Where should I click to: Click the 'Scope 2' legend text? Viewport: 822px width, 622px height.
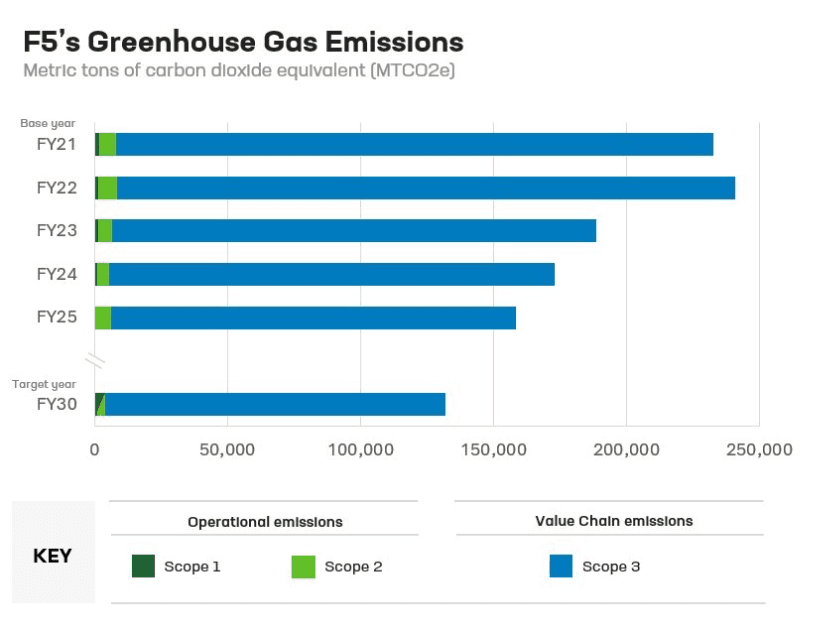click(x=353, y=566)
